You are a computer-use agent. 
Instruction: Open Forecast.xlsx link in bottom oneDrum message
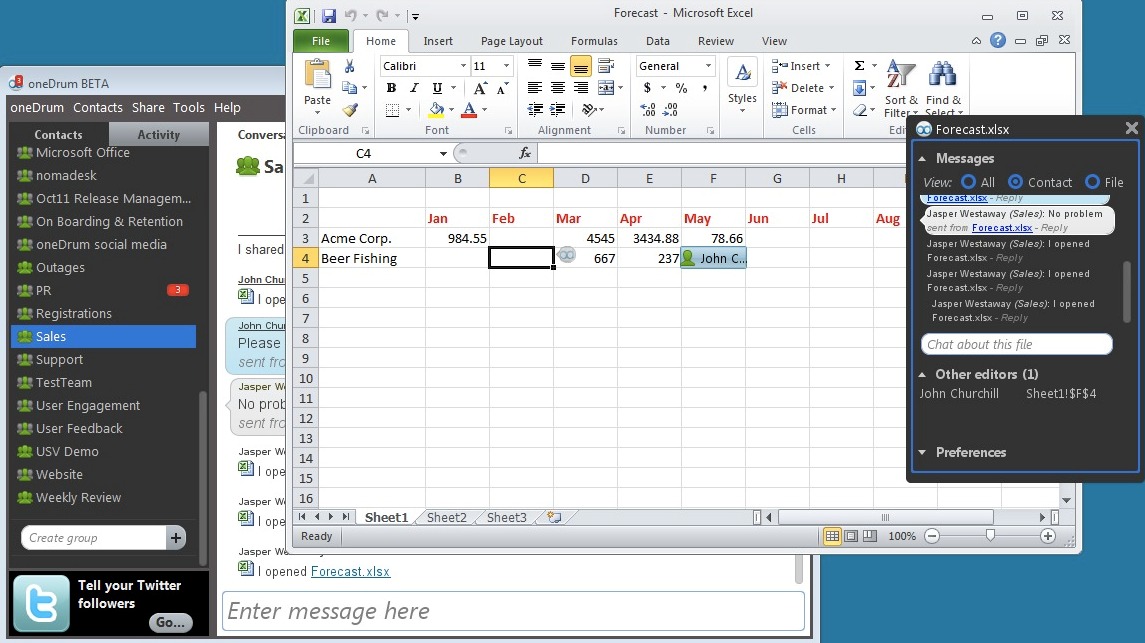351,571
